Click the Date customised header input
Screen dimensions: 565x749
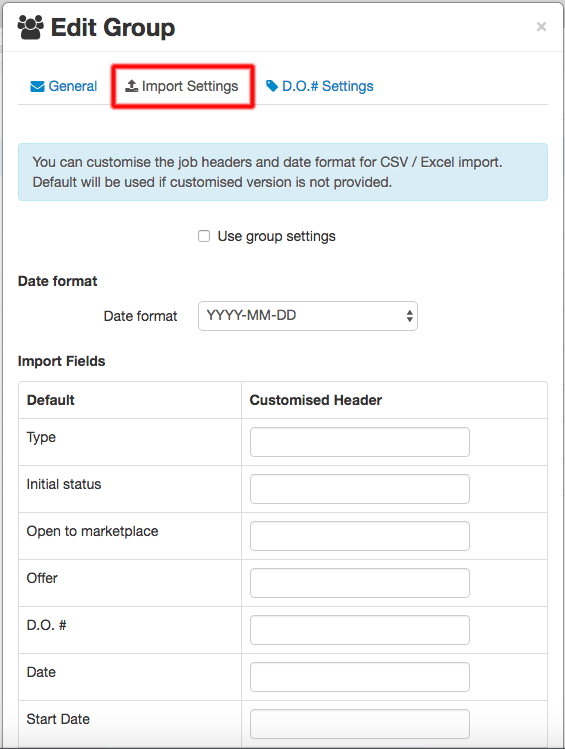(360, 677)
